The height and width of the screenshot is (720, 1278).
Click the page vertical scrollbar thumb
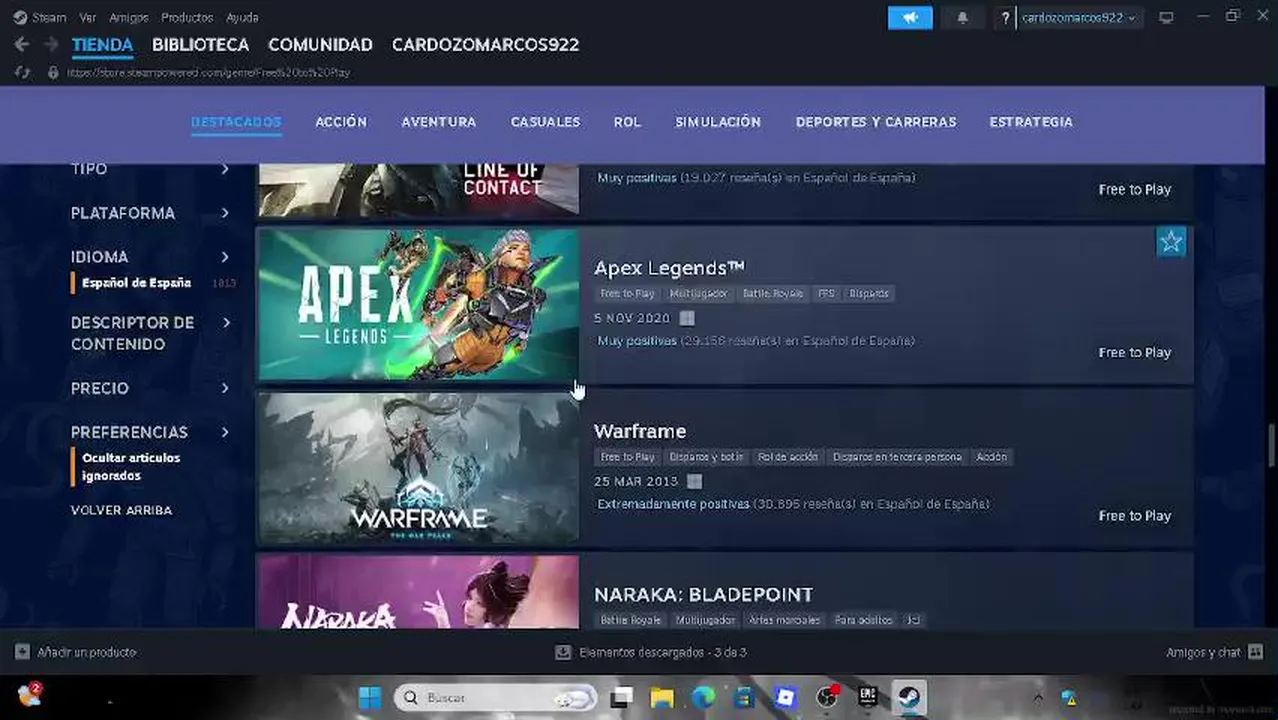click(x=1272, y=445)
